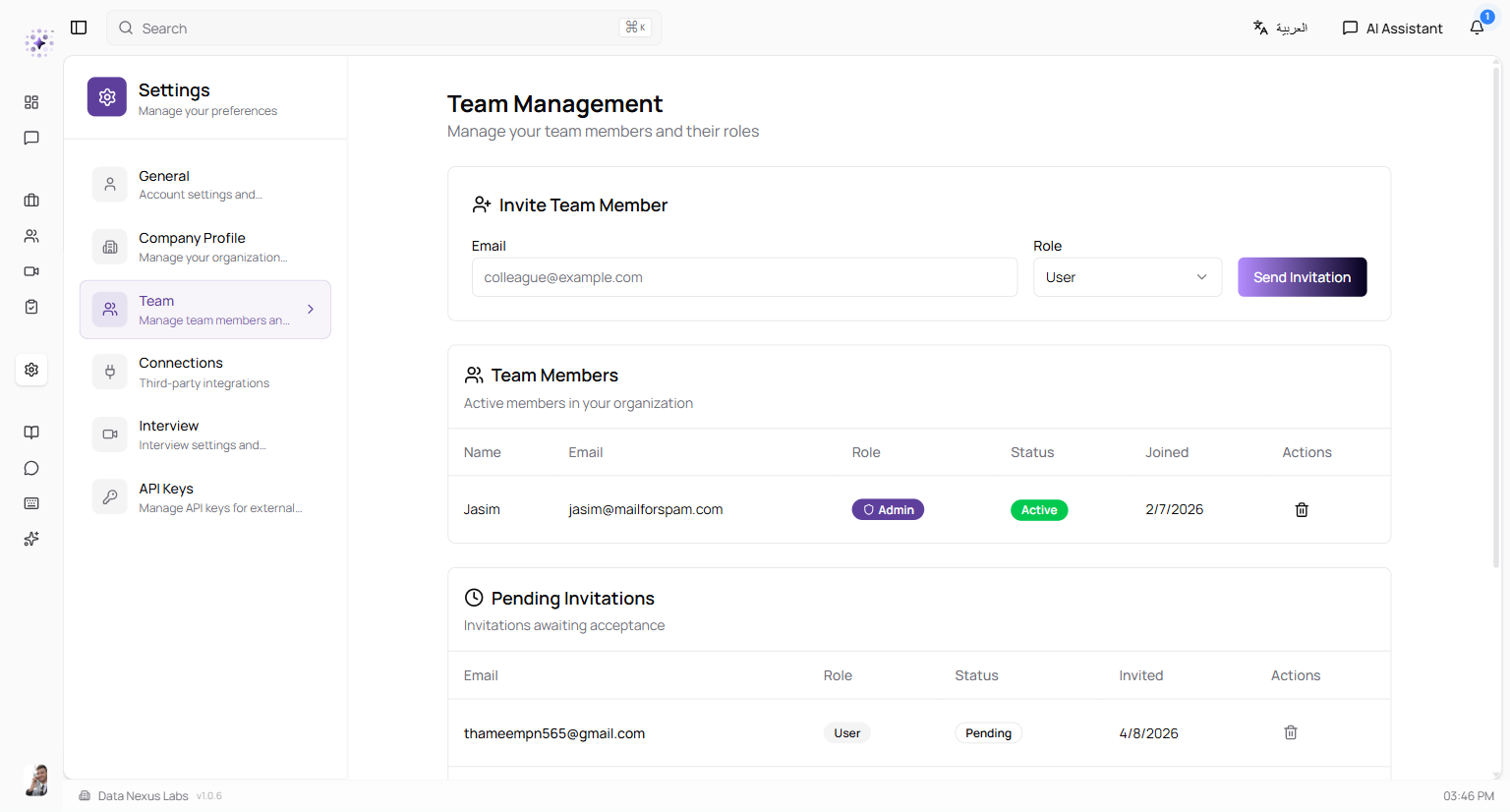The image size is (1510, 812).
Task: Open the clipboard check icon in sidebar
Action: coord(31,307)
